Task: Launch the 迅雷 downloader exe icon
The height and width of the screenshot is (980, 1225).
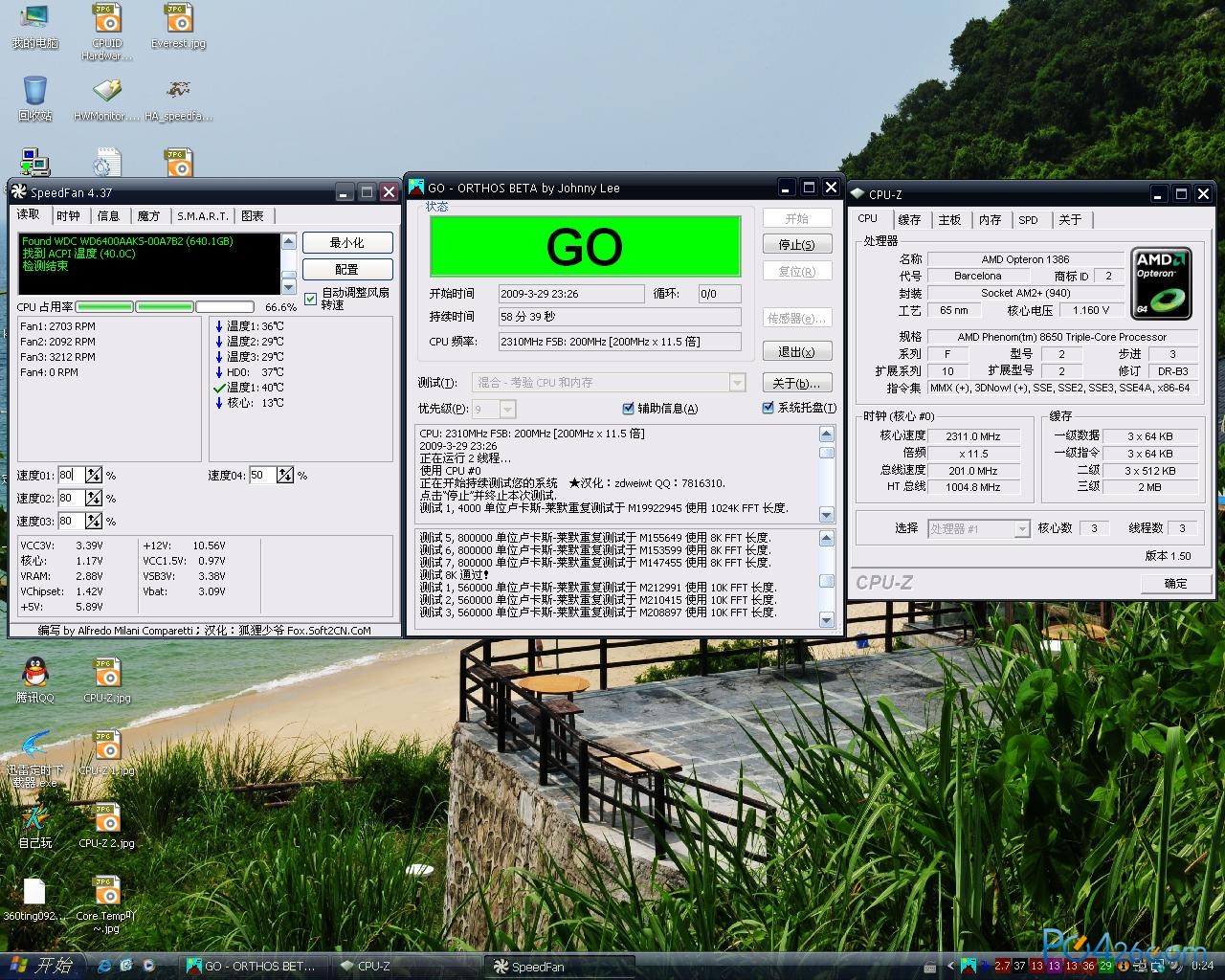Action: point(34,759)
